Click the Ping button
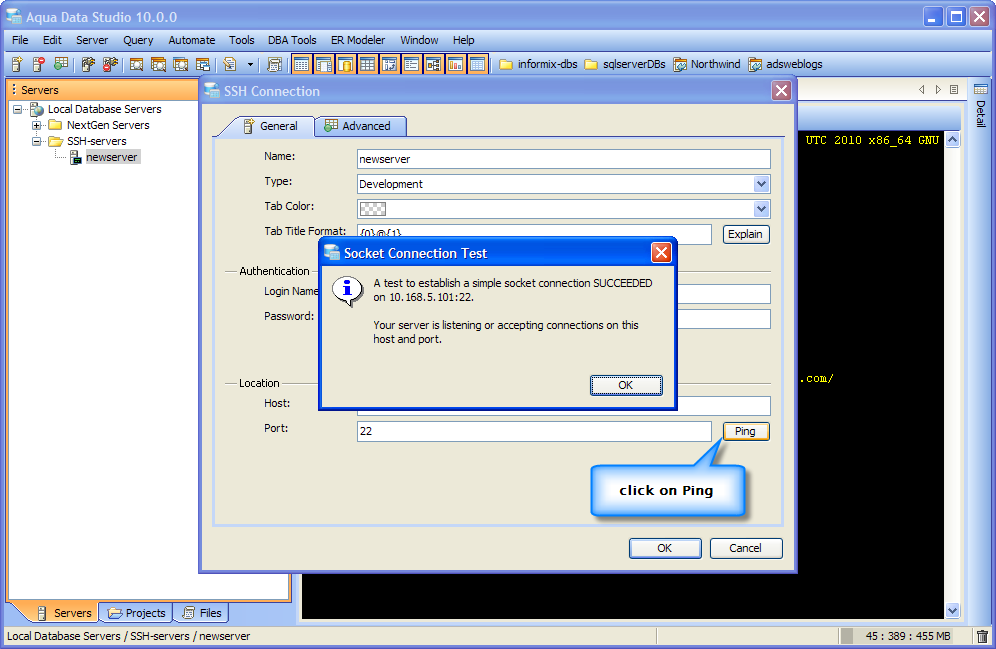This screenshot has height=649, width=996. pos(746,431)
